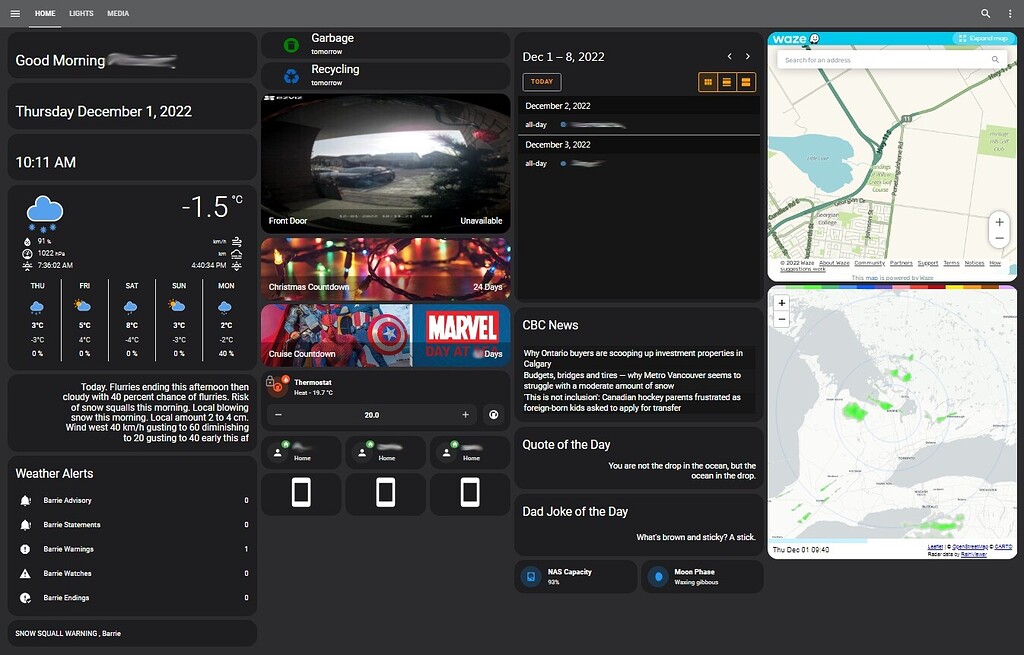Viewport: 1024px width, 655px height.
Task: Click the -1.5 °C temperature reading
Action: pyautogui.click(x=212, y=207)
